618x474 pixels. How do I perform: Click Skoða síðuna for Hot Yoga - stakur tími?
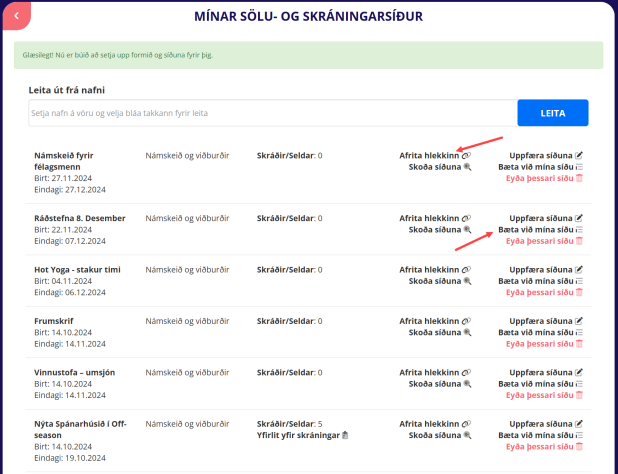pos(434,281)
